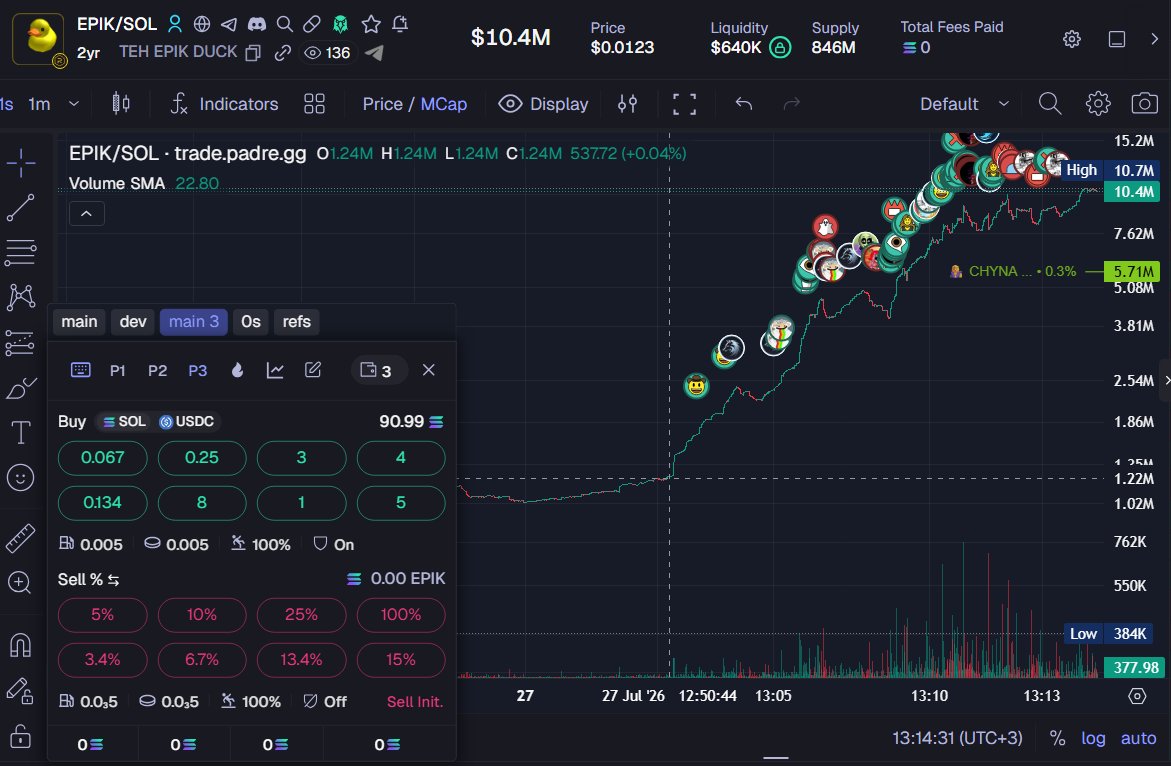Buy 0.067 SOL quick button
The width and height of the screenshot is (1171, 766).
click(102, 458)
